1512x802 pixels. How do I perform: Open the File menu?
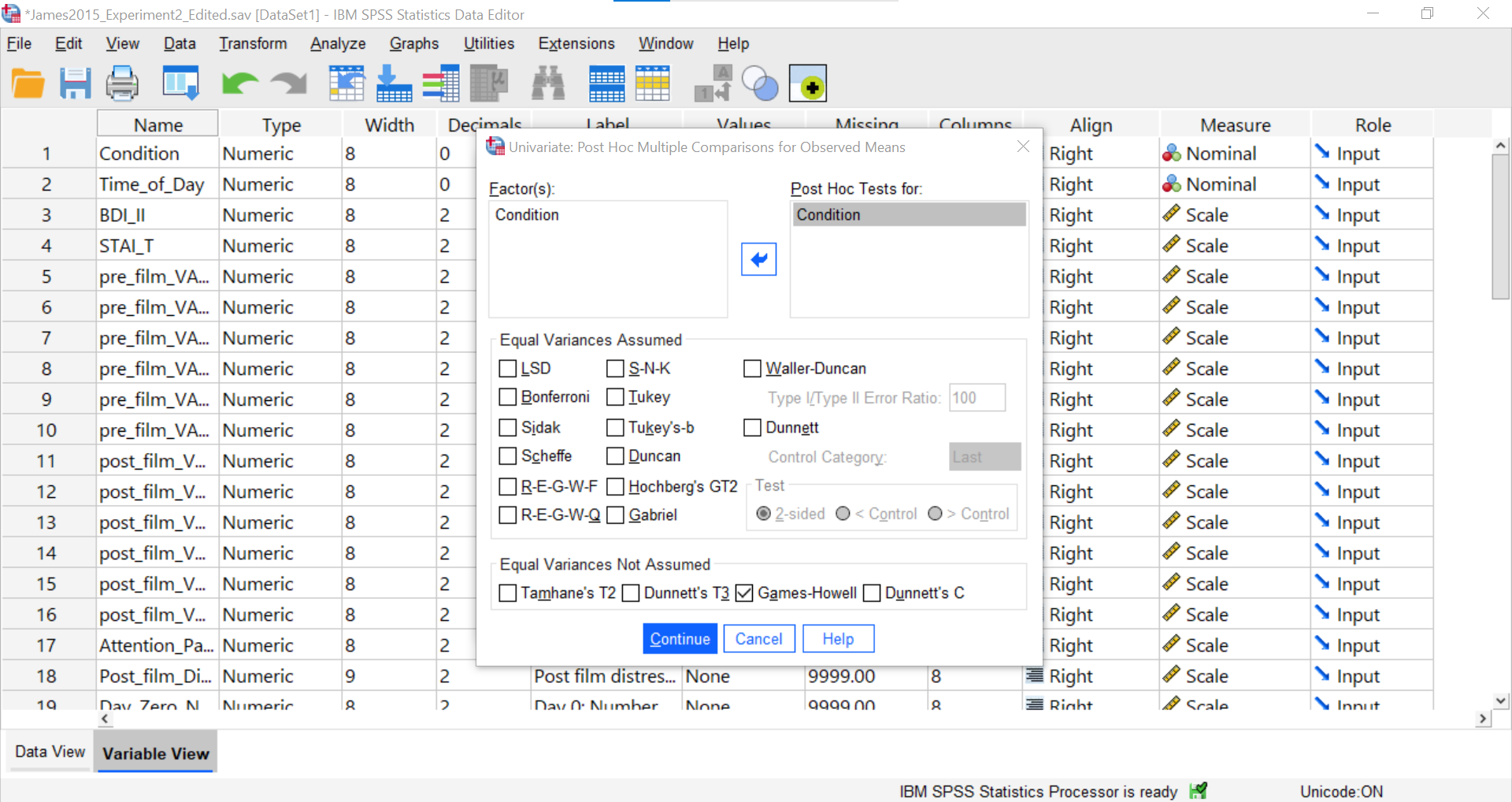[19, 43]
